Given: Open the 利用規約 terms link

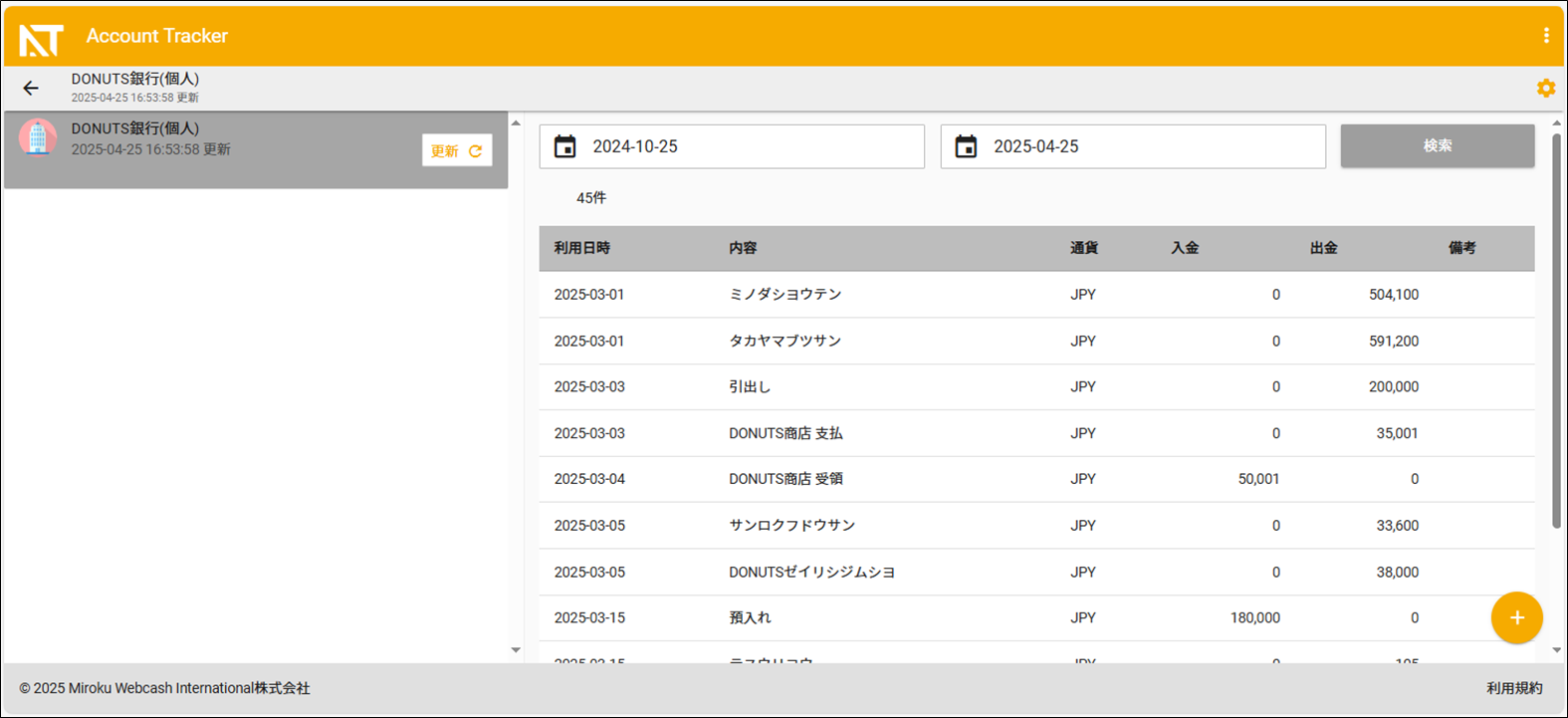Looking at the screenshot, I should click(x=1514, y=688).
